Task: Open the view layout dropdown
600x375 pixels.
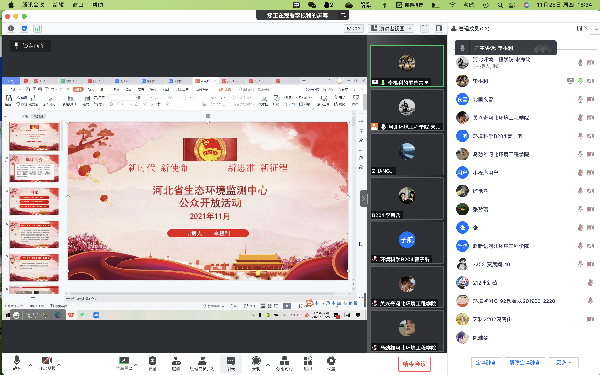Action: pyautogui.click(x=391, y=28)
